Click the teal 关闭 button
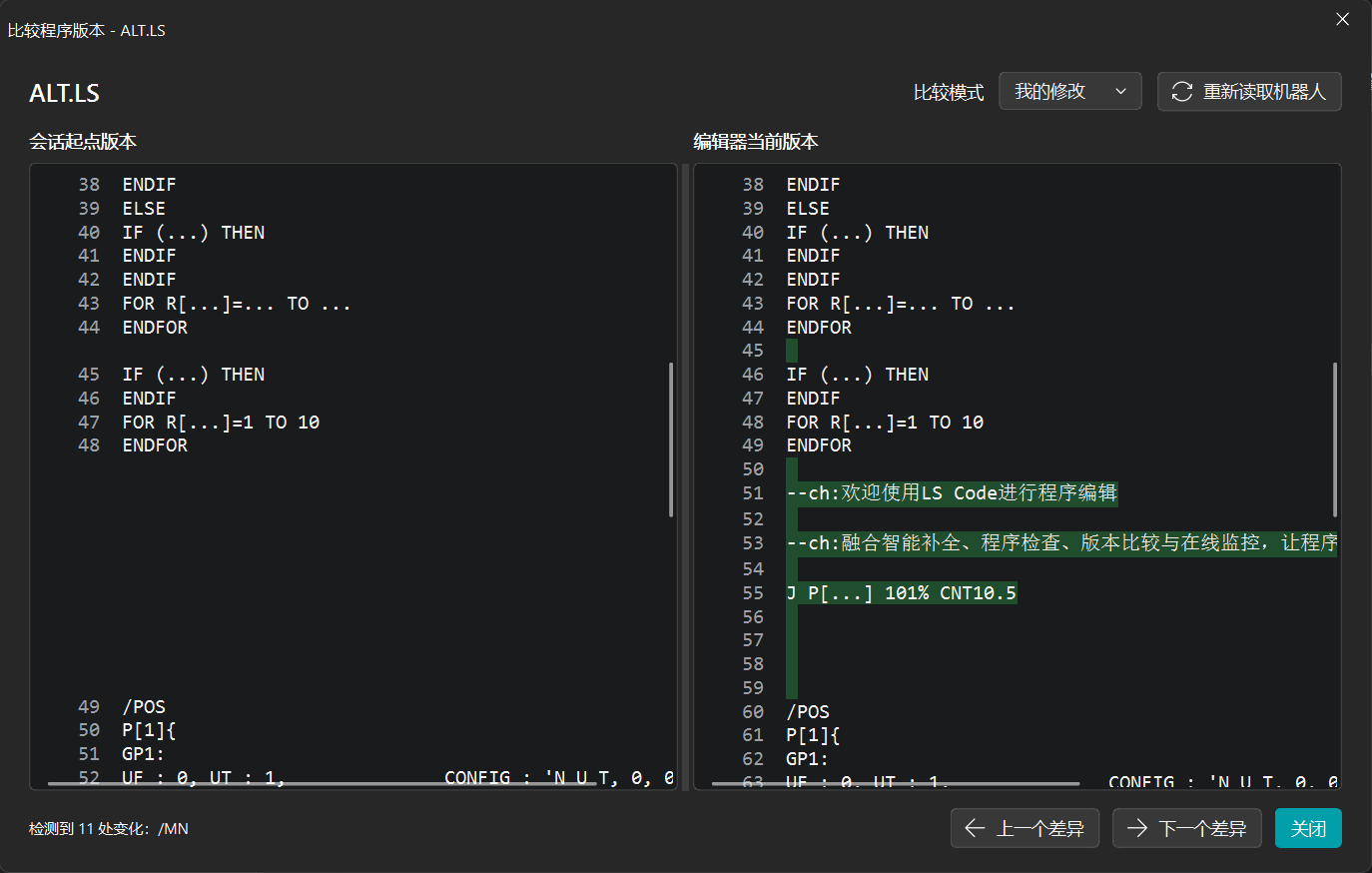 (x=1308, y=828)
